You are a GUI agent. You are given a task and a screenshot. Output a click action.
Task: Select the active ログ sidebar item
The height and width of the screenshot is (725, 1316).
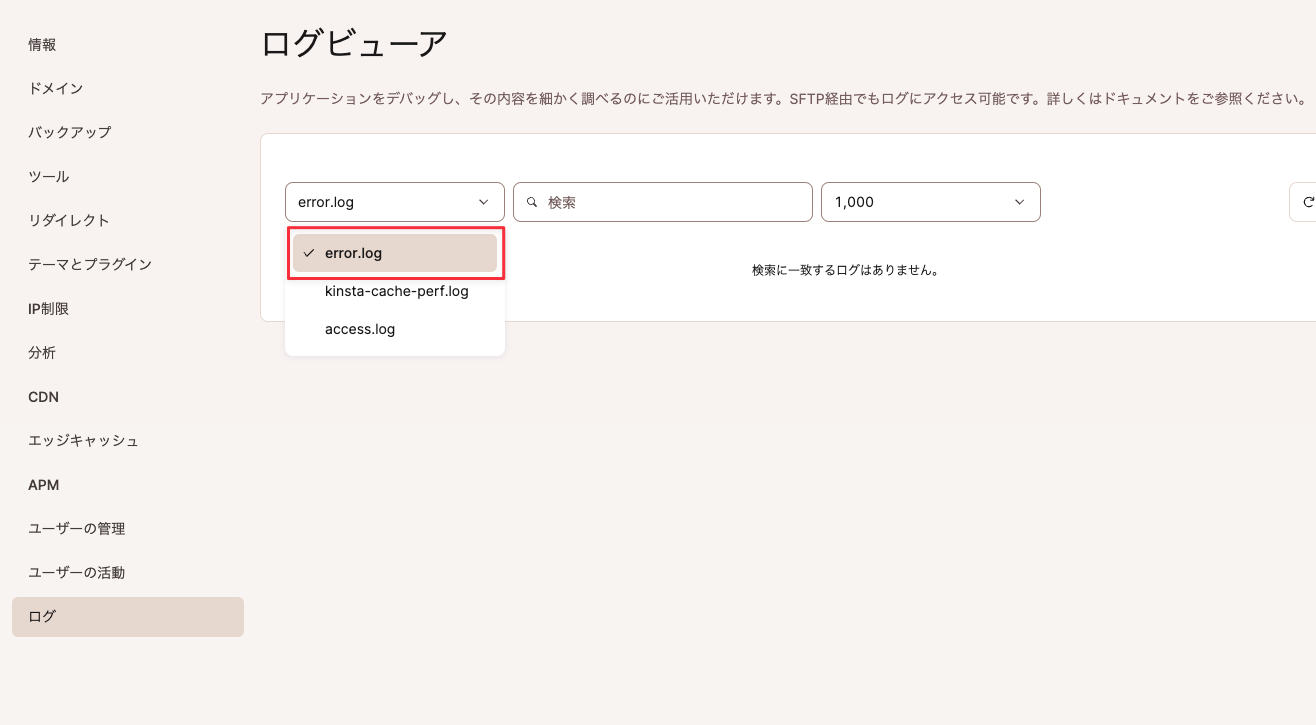(x=128, y=617)
